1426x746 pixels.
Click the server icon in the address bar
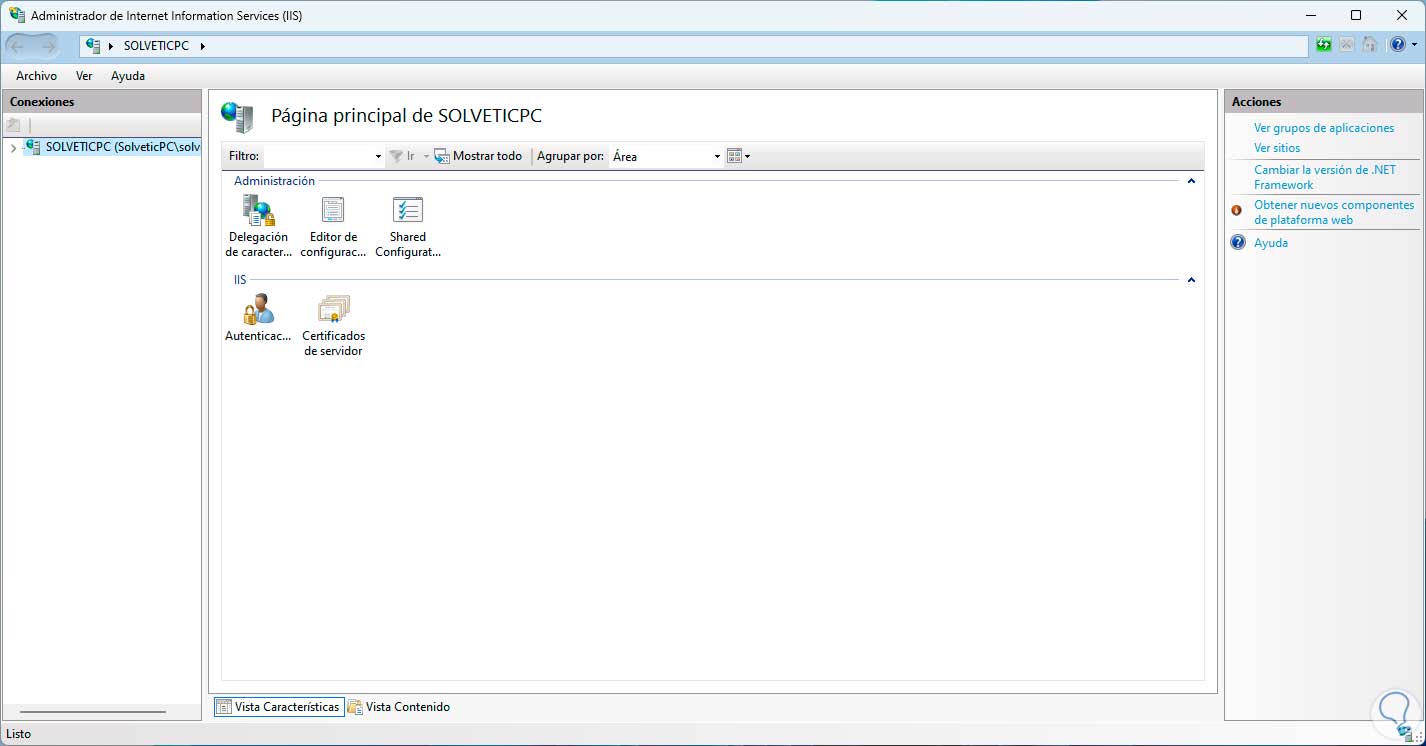coord(94,45)
